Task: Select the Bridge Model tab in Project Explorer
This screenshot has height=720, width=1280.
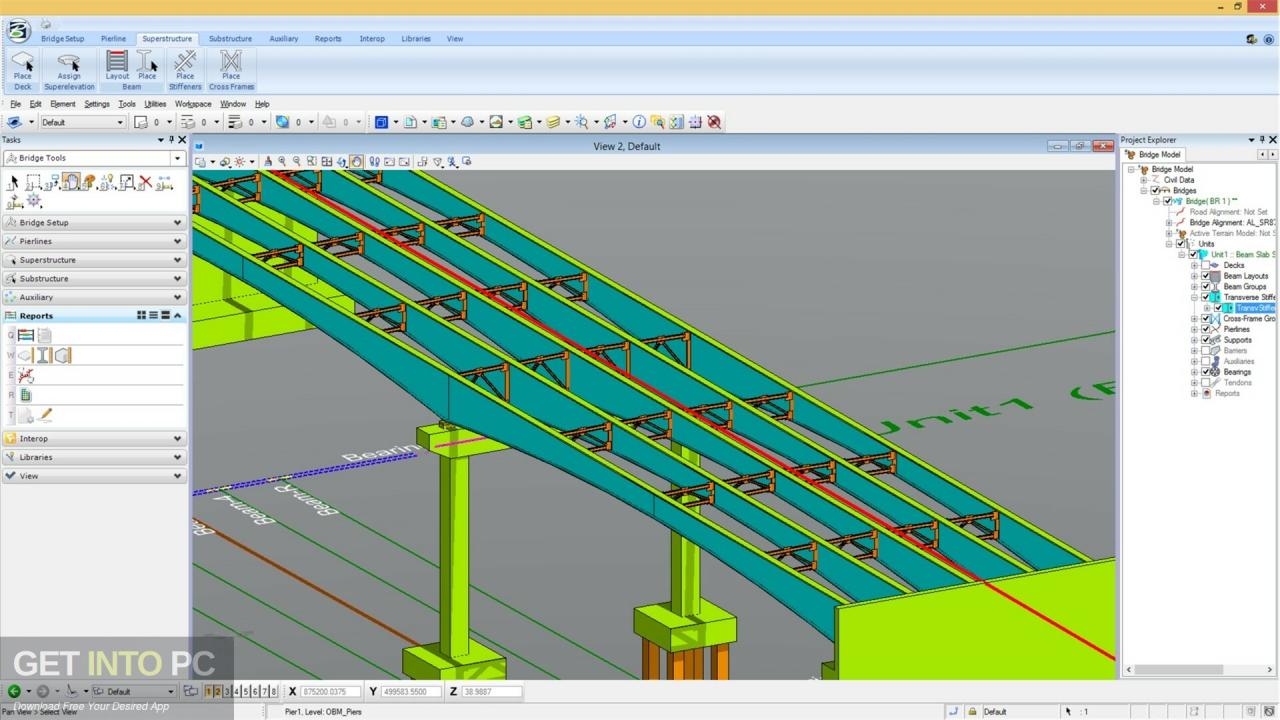Action: pos(1153,155)
